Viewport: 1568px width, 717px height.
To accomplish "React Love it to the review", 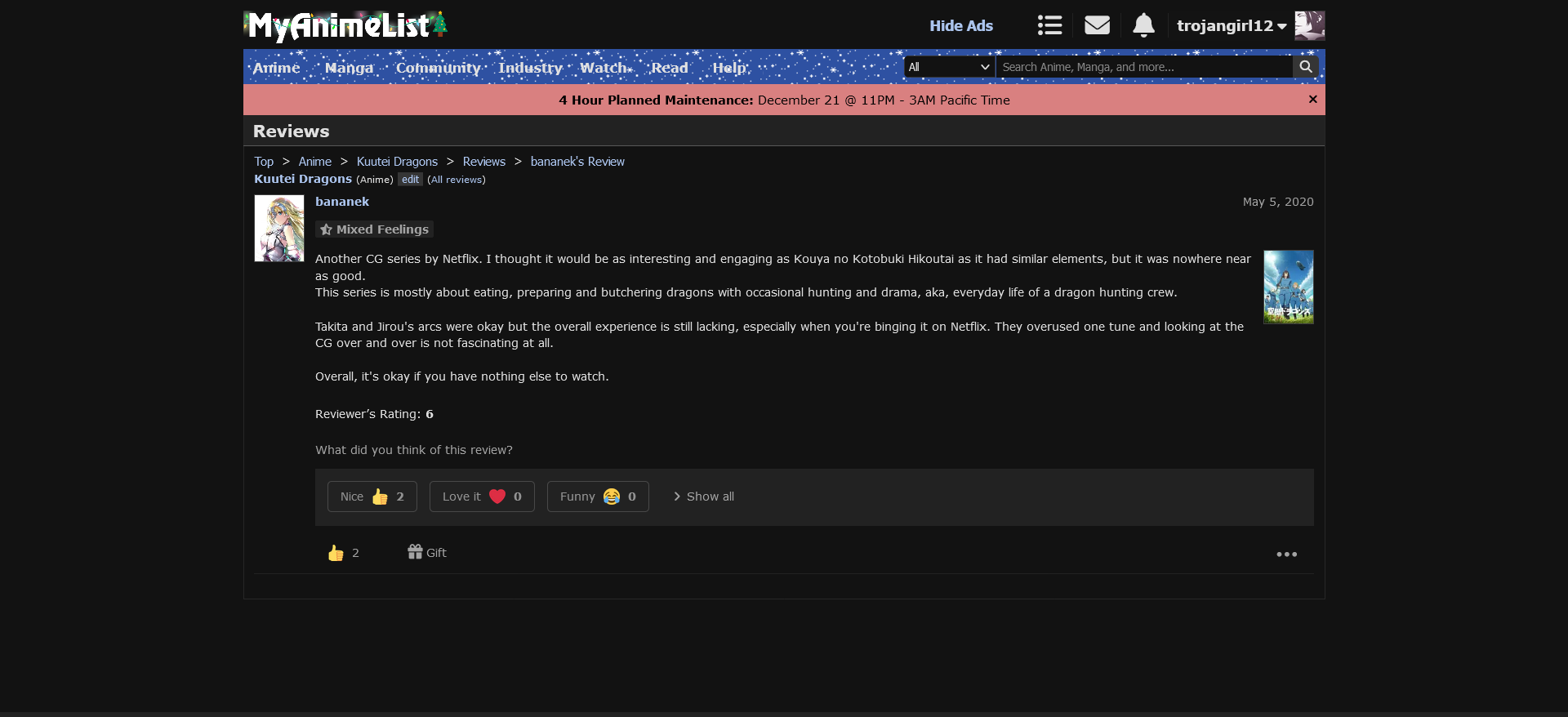I will pyautogui.click(x=482, y=497).
